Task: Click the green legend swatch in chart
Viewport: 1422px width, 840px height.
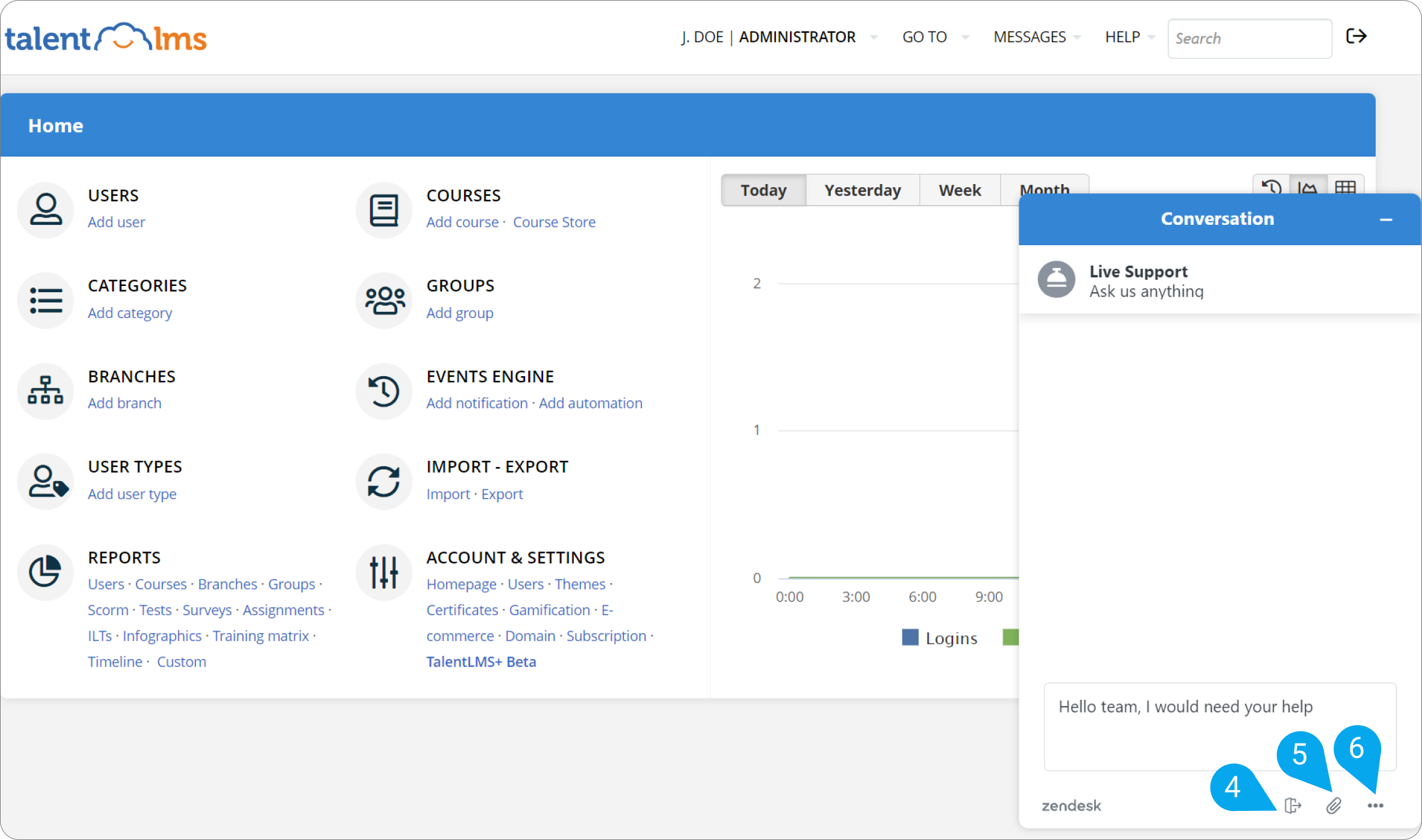Action: pos(1010,637)
